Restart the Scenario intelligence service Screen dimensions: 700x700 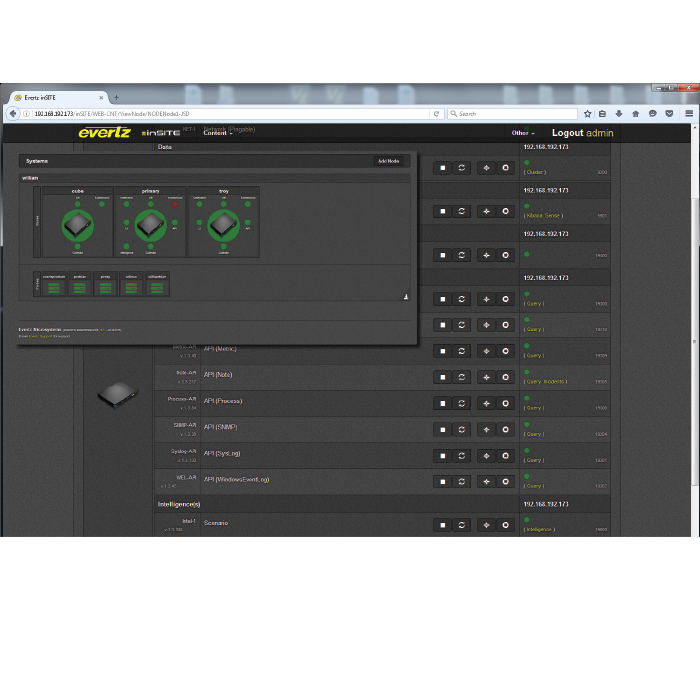click(462, 525)
